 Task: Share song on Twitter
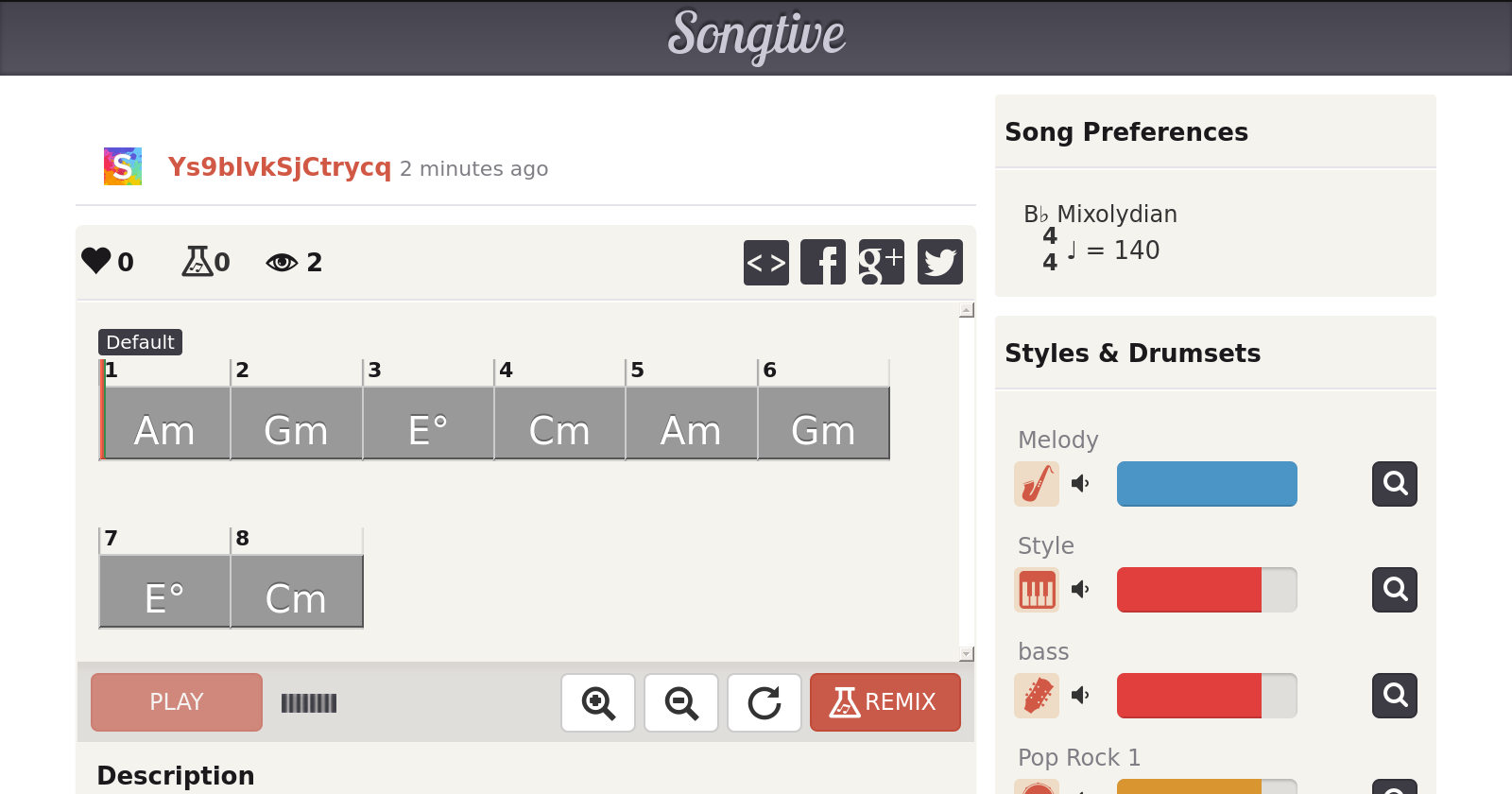pyautogui.click(x=939, y=262)
